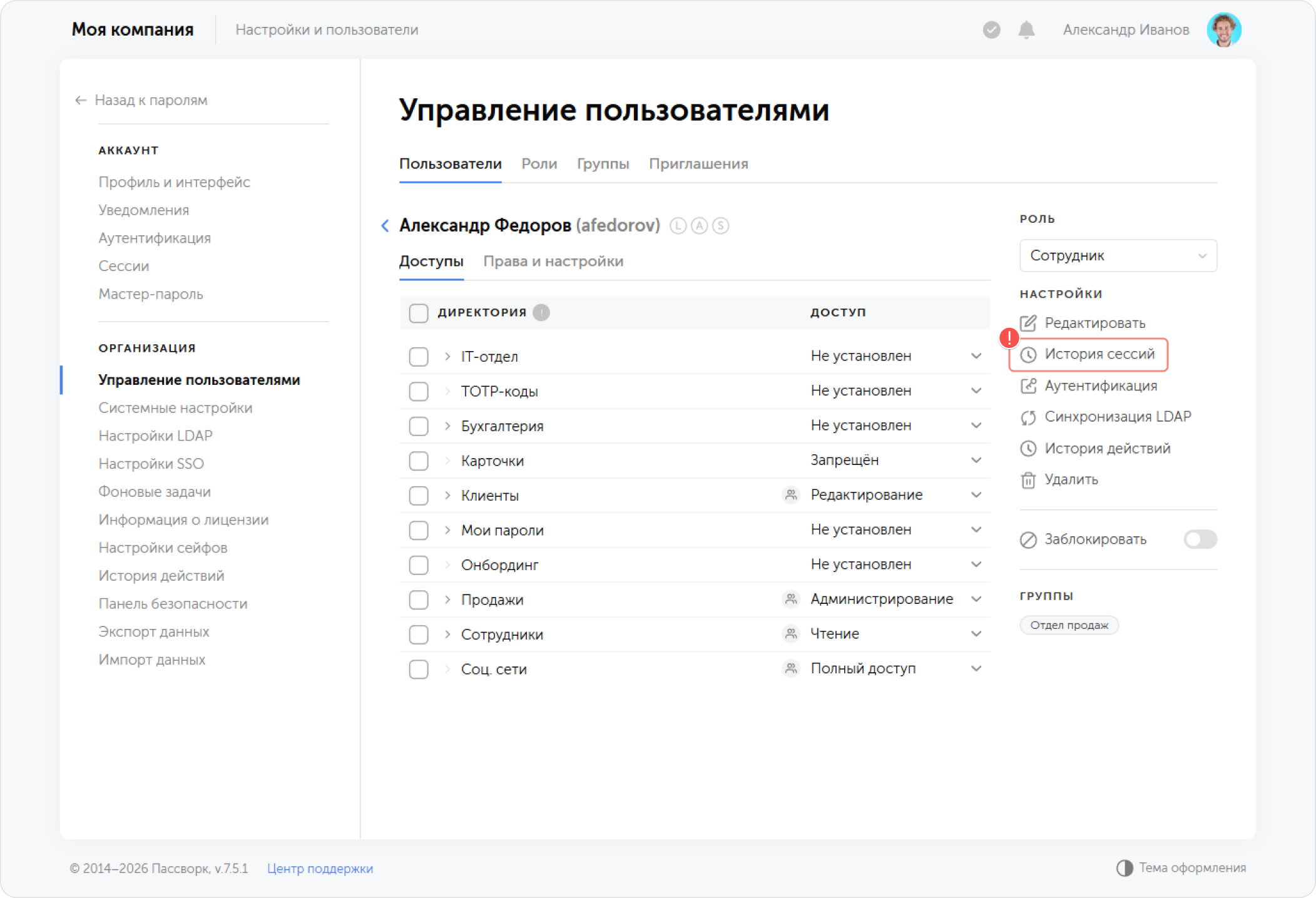Image resolution: width=1316 pixels, height=898 pixels.
Task: Click the pencil icon next to Редактировать
Action: [1028, 323]
